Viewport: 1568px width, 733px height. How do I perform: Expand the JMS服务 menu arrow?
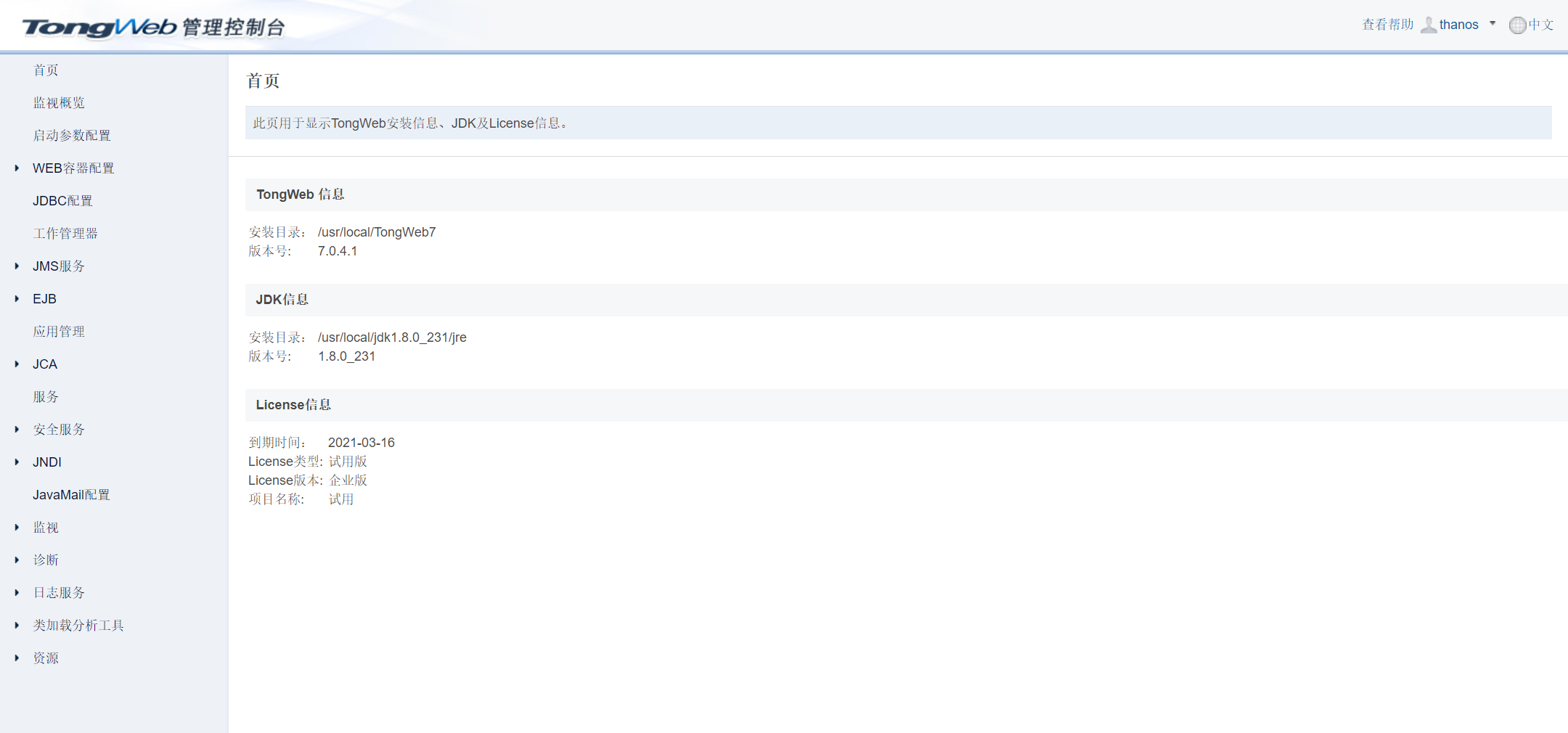point(17,266)
